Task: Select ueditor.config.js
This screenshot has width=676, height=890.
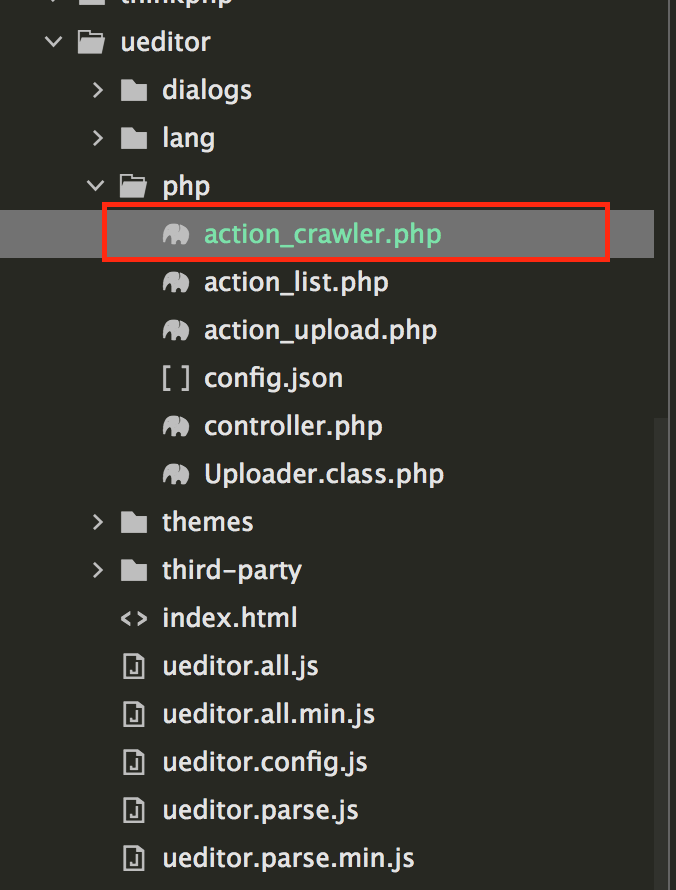Action: 265,761
